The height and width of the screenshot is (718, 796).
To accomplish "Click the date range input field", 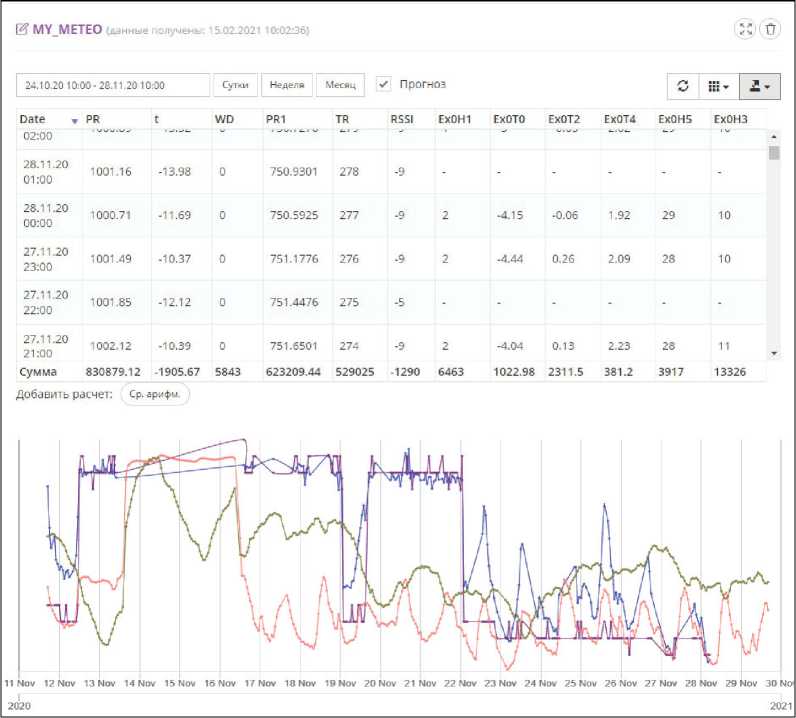I will (113, 85).
